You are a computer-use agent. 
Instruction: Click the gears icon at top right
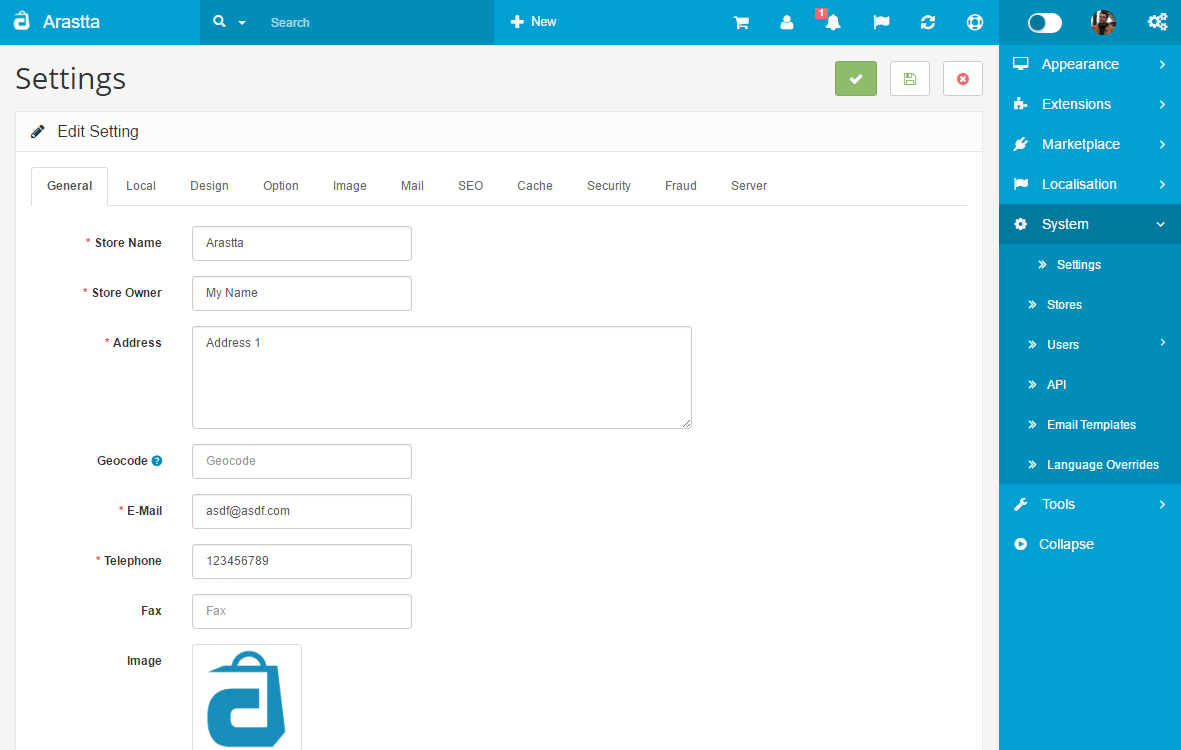pos(1157,22)
